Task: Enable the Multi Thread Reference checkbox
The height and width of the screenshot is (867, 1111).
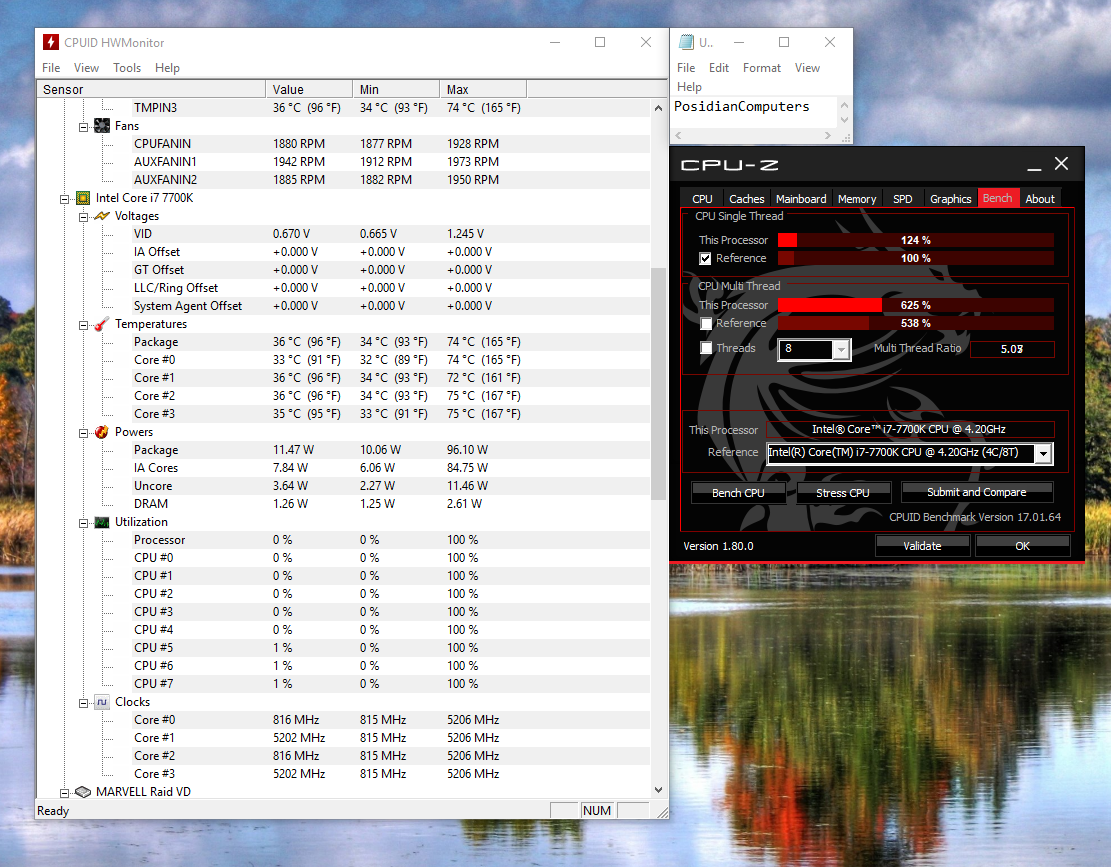Action: click(705, 324)
